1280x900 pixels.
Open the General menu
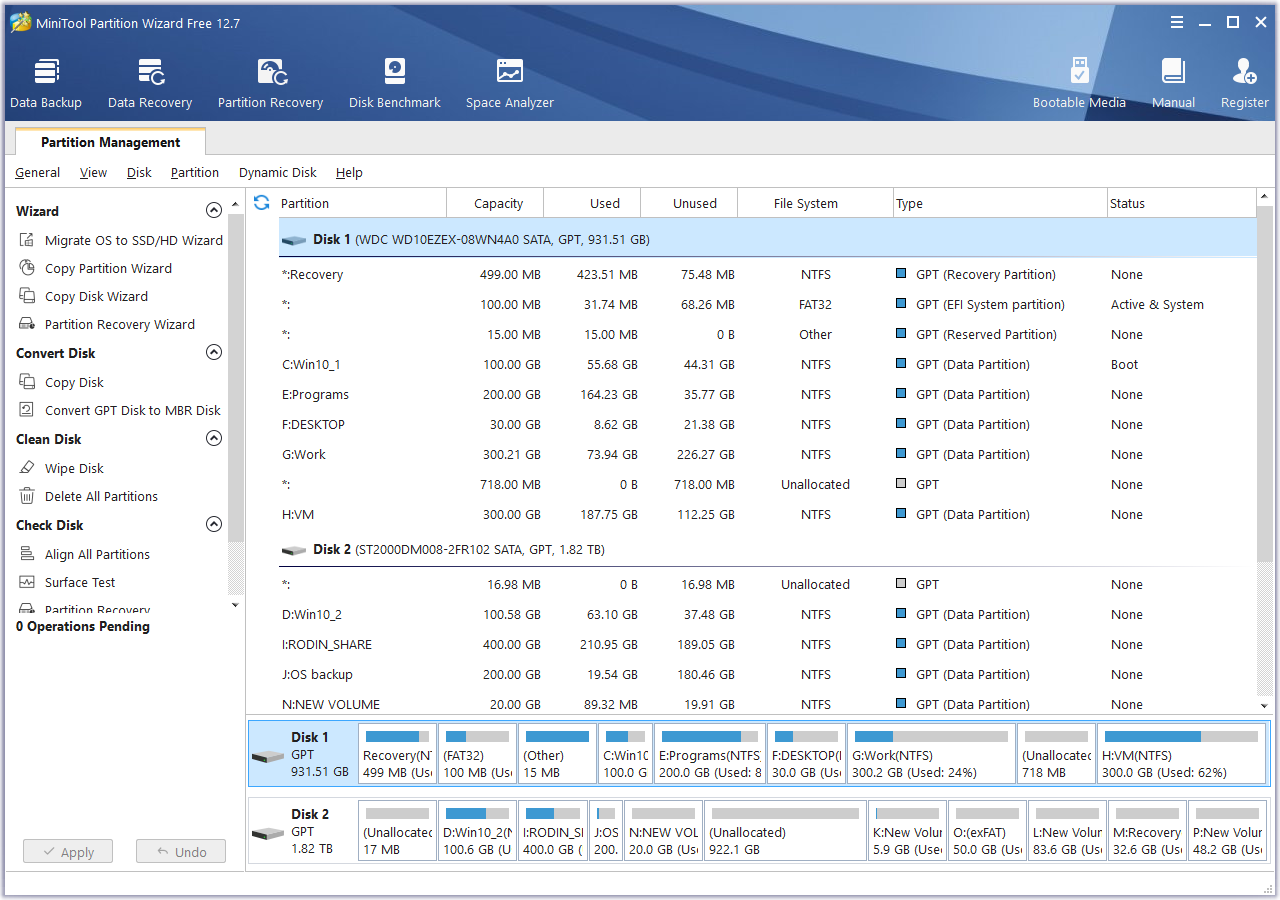click(38, 173)
